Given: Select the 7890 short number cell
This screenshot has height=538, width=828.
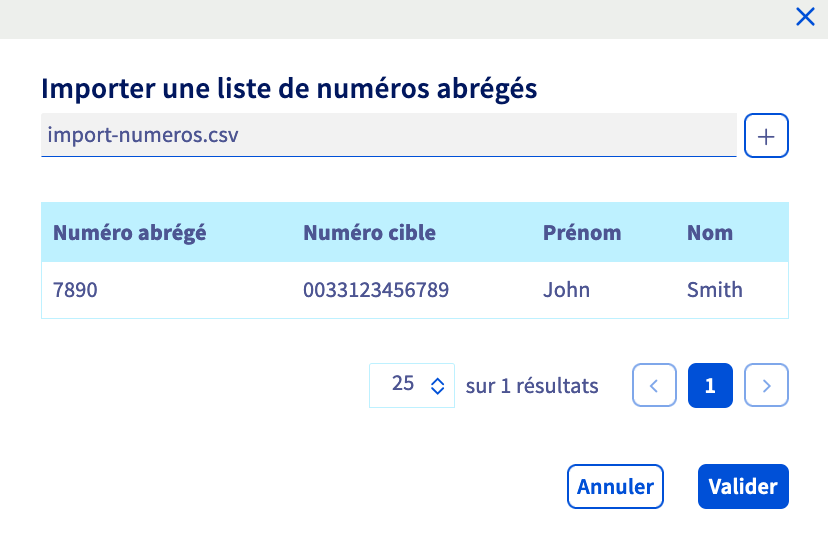Looking at the screenshot, I should tap(76, 290).
